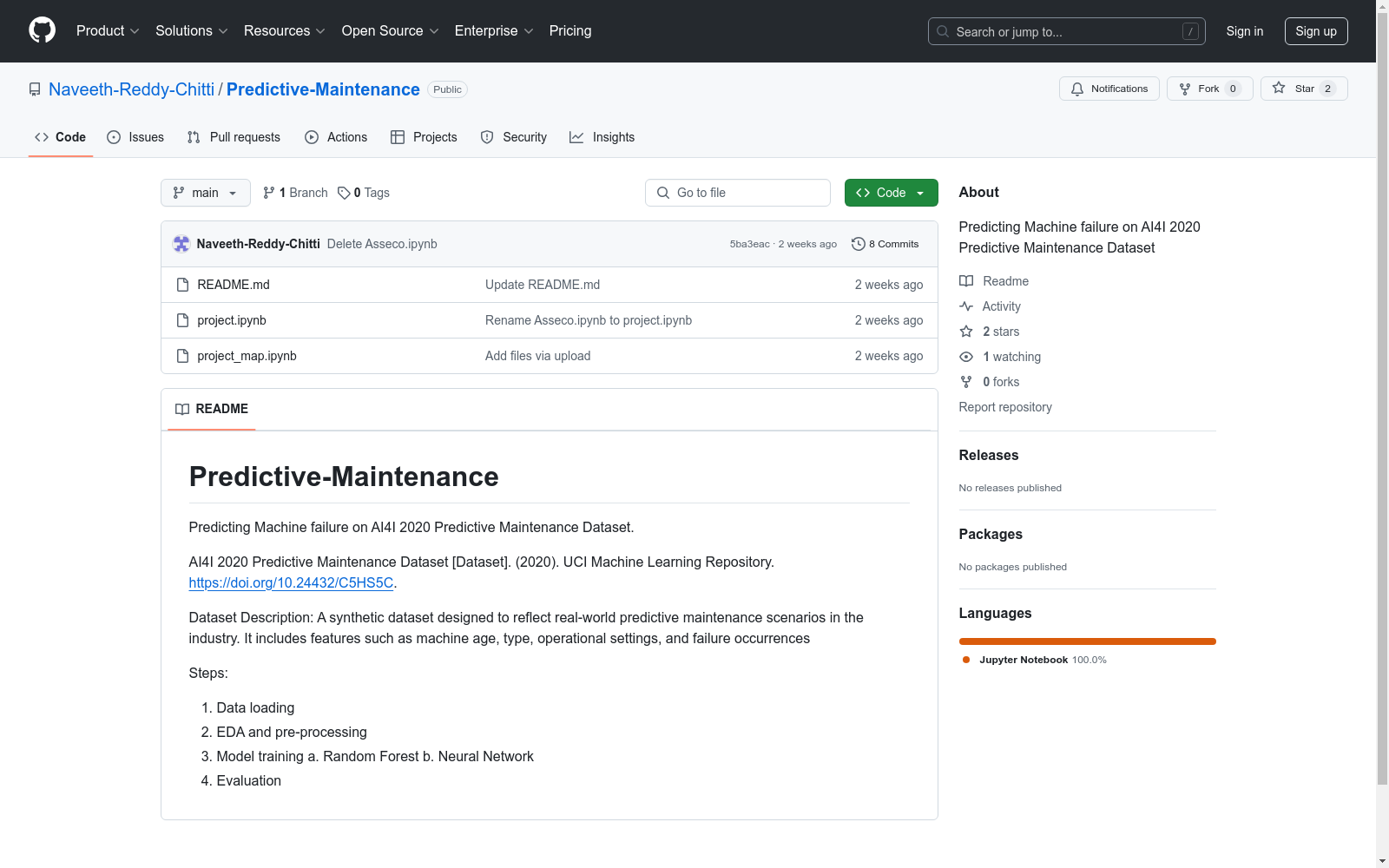Click the Actions play-circle icon

click(311, 137)
